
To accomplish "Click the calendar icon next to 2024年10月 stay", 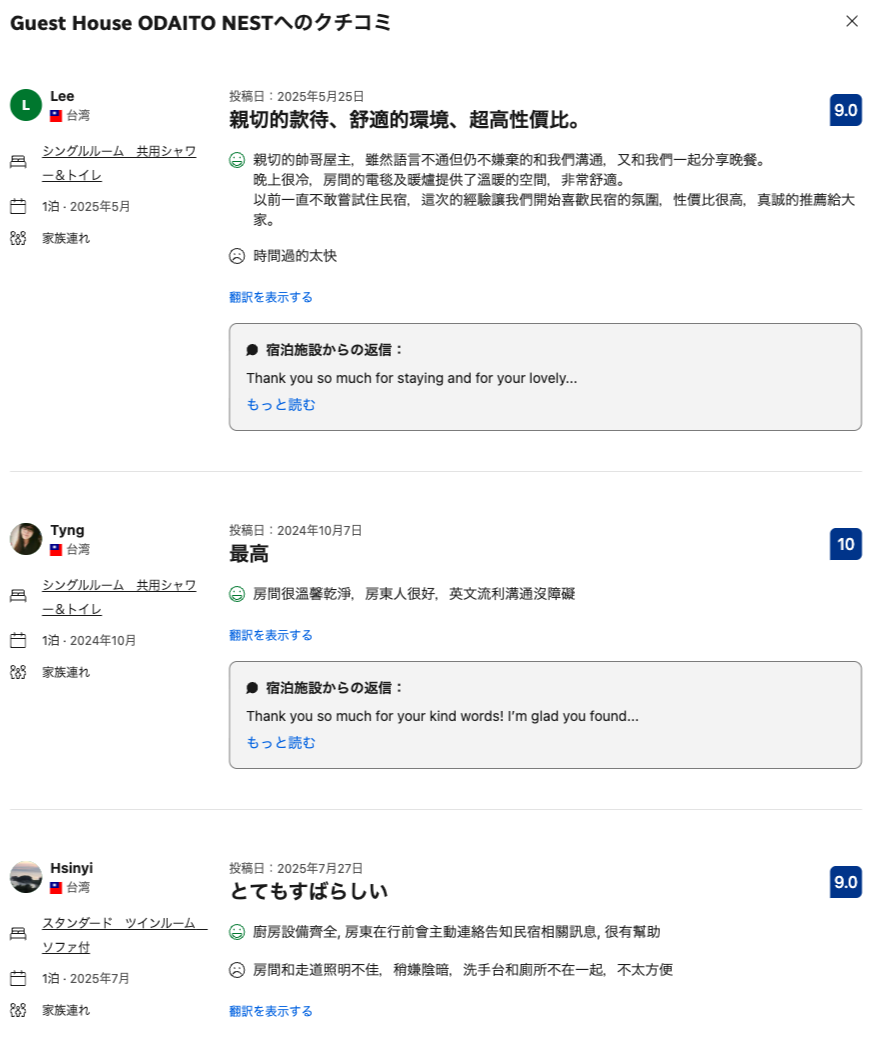I will pos(18,640).
